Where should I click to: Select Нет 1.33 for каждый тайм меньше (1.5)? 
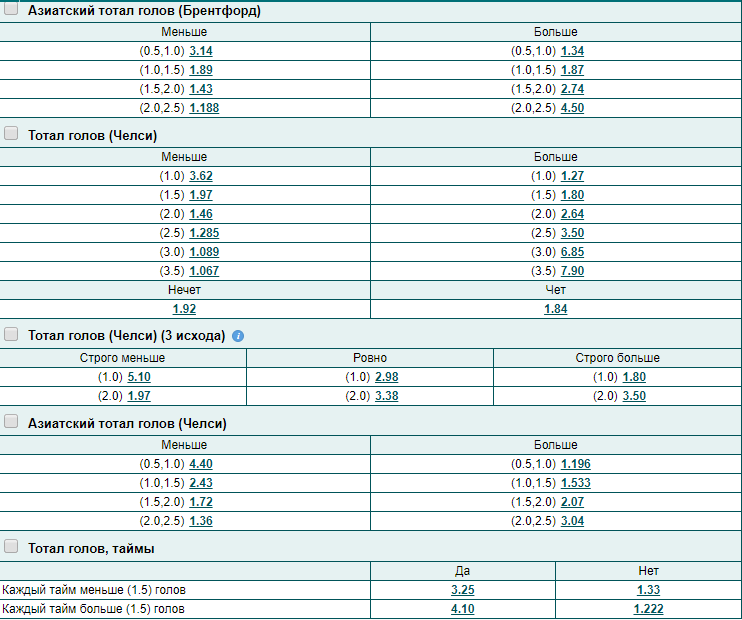[x=648, y=590]
